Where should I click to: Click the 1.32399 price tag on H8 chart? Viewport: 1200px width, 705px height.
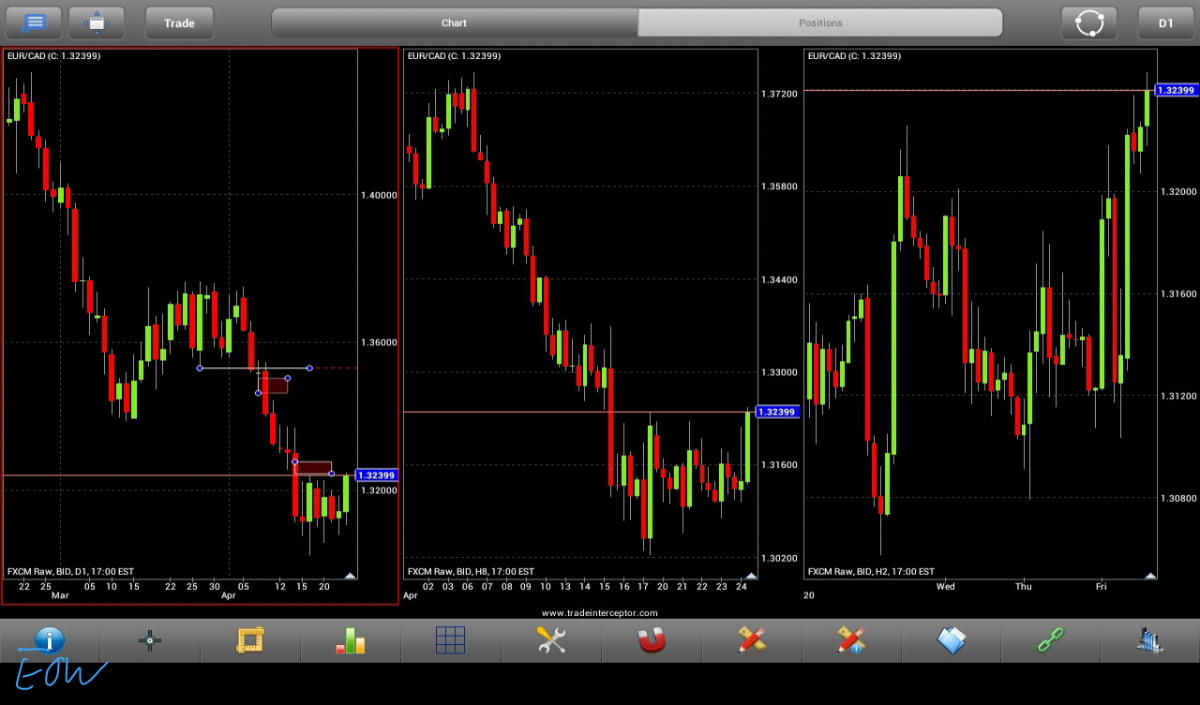coord(777,411)
